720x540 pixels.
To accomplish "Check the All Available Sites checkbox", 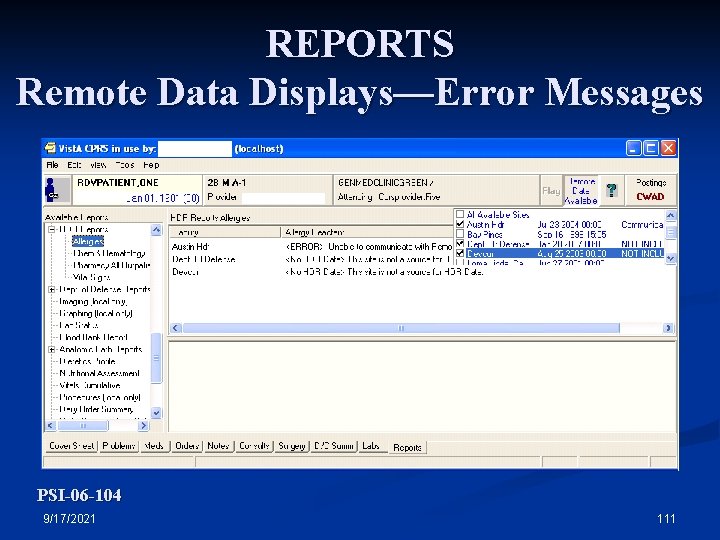I will pos(460,214).
